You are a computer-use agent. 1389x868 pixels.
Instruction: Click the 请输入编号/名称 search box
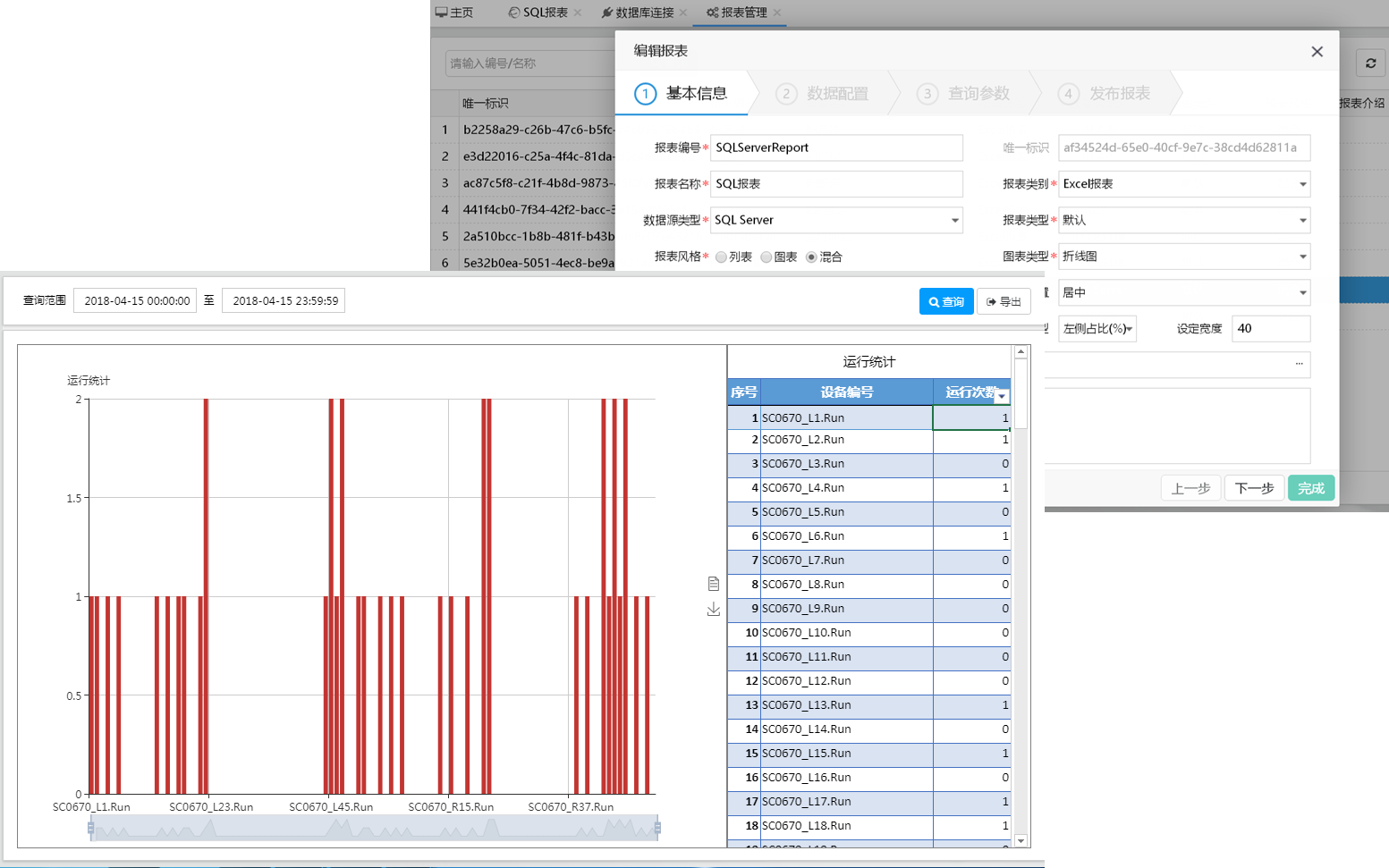(x=530, y=63)
